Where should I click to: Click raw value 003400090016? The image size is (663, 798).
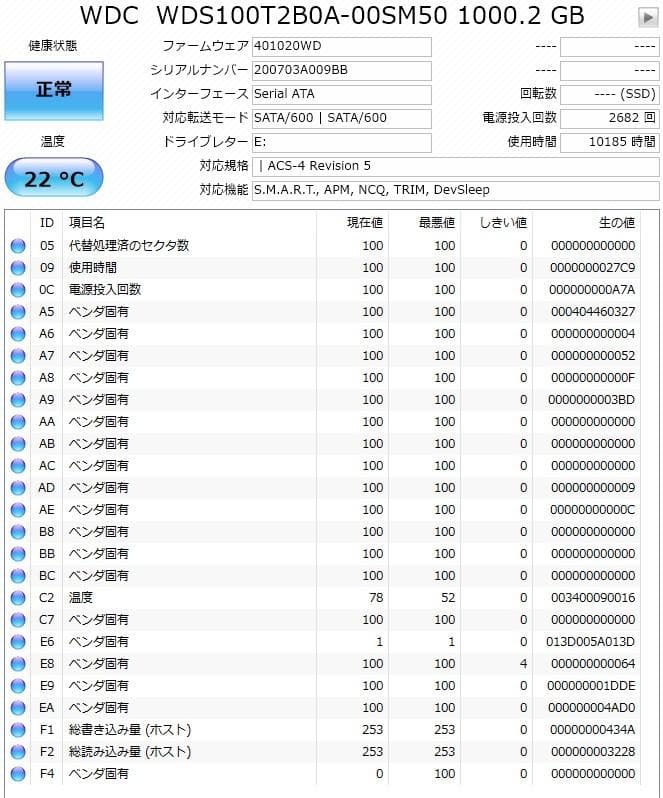tap(593, 598)
